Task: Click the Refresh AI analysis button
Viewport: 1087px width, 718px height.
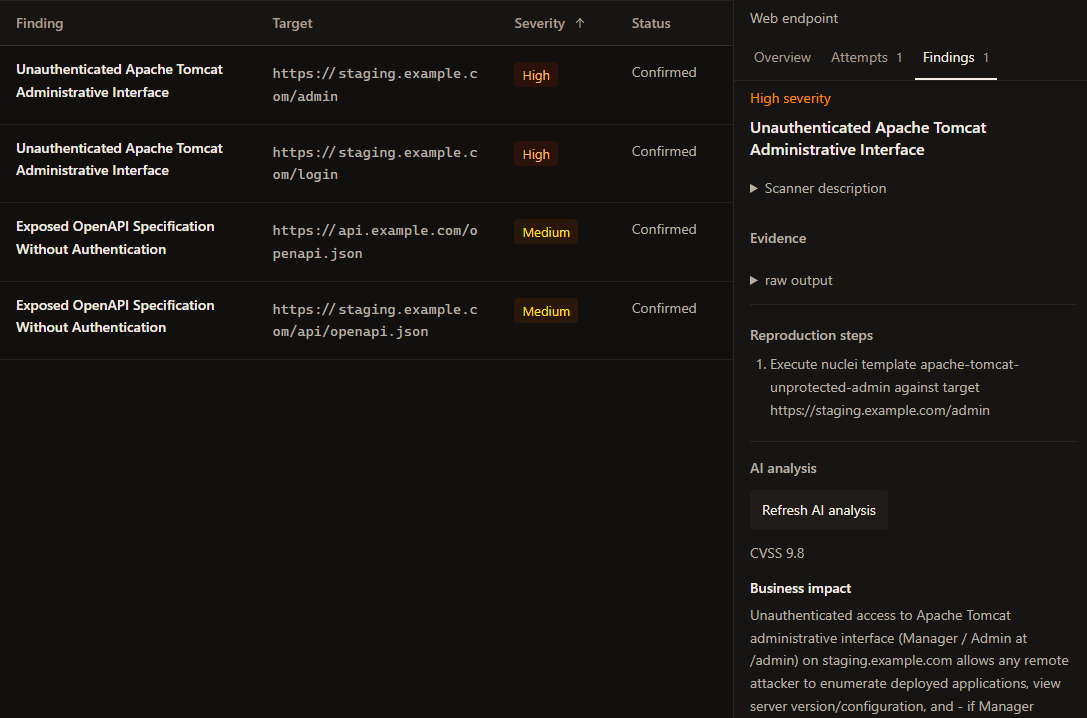Action: (x=819, y=510)
